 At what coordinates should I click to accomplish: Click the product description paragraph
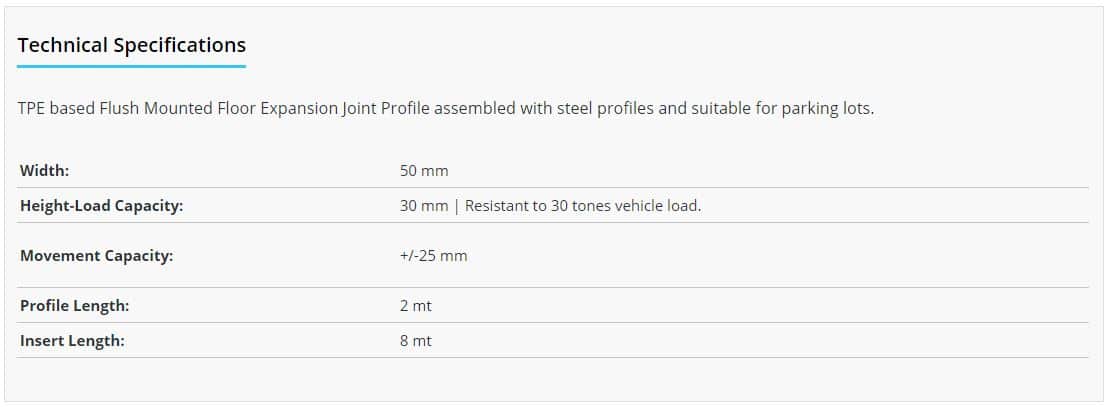446,110
